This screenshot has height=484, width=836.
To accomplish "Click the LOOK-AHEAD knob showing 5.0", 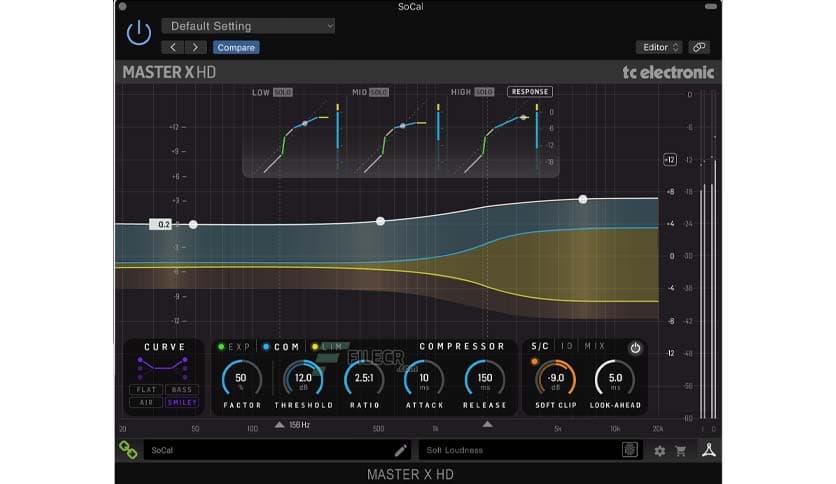I will (x=615, y=379).
